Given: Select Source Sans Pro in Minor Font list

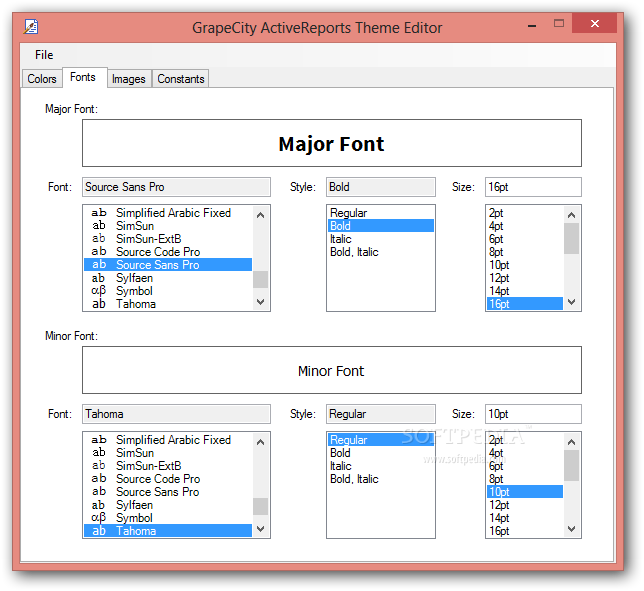Looking at the screenshot, I should click(168, 492).
